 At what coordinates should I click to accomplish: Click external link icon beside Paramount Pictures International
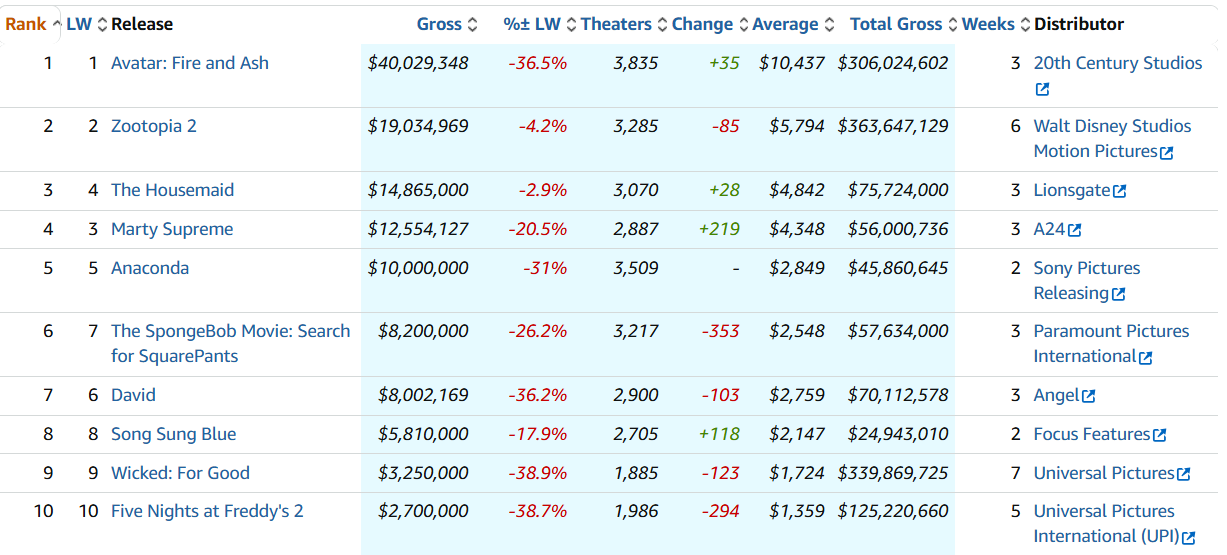tap(1145, 357)
